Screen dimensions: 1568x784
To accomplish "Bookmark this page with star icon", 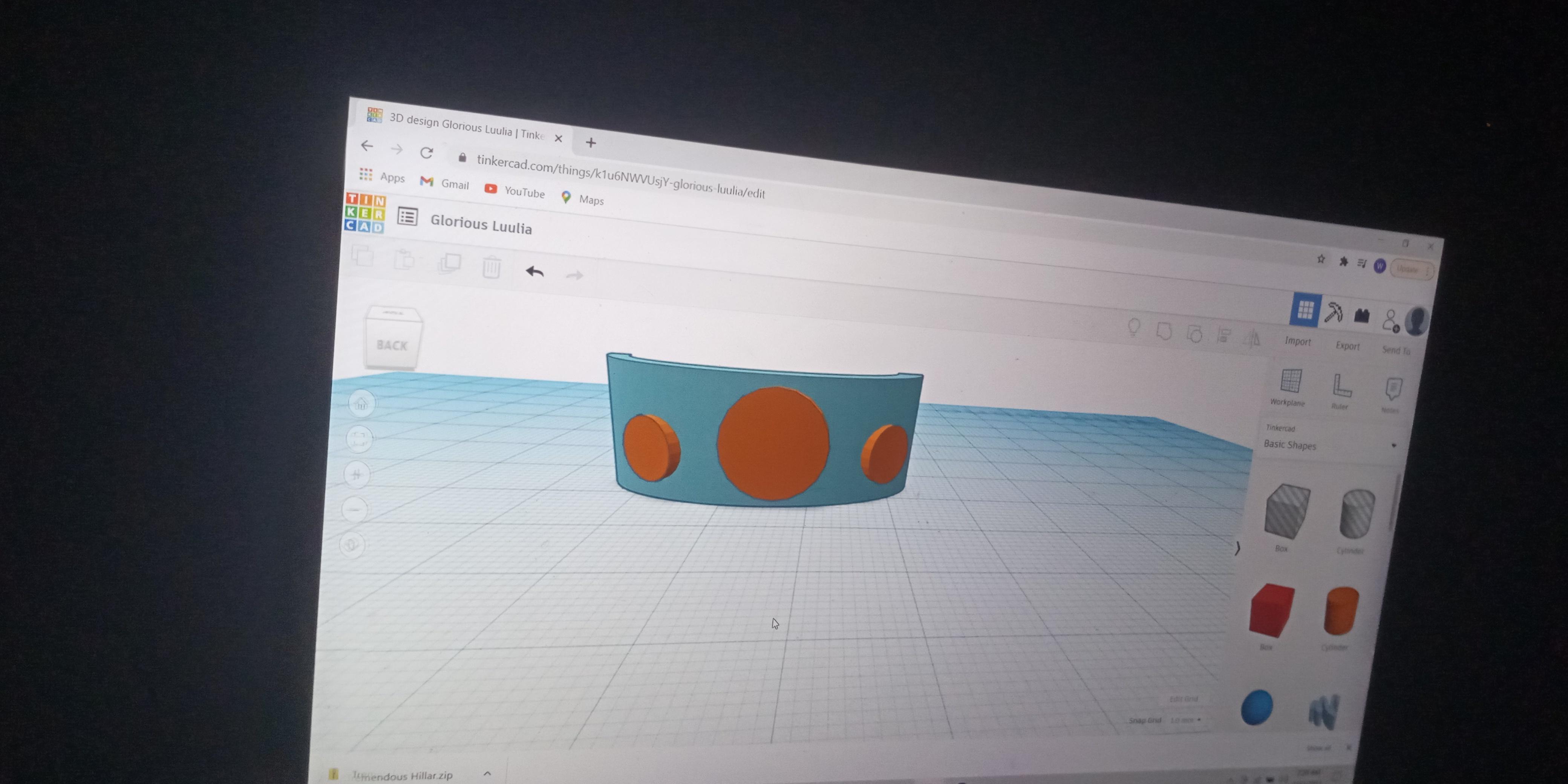I will click(1321, 259).
